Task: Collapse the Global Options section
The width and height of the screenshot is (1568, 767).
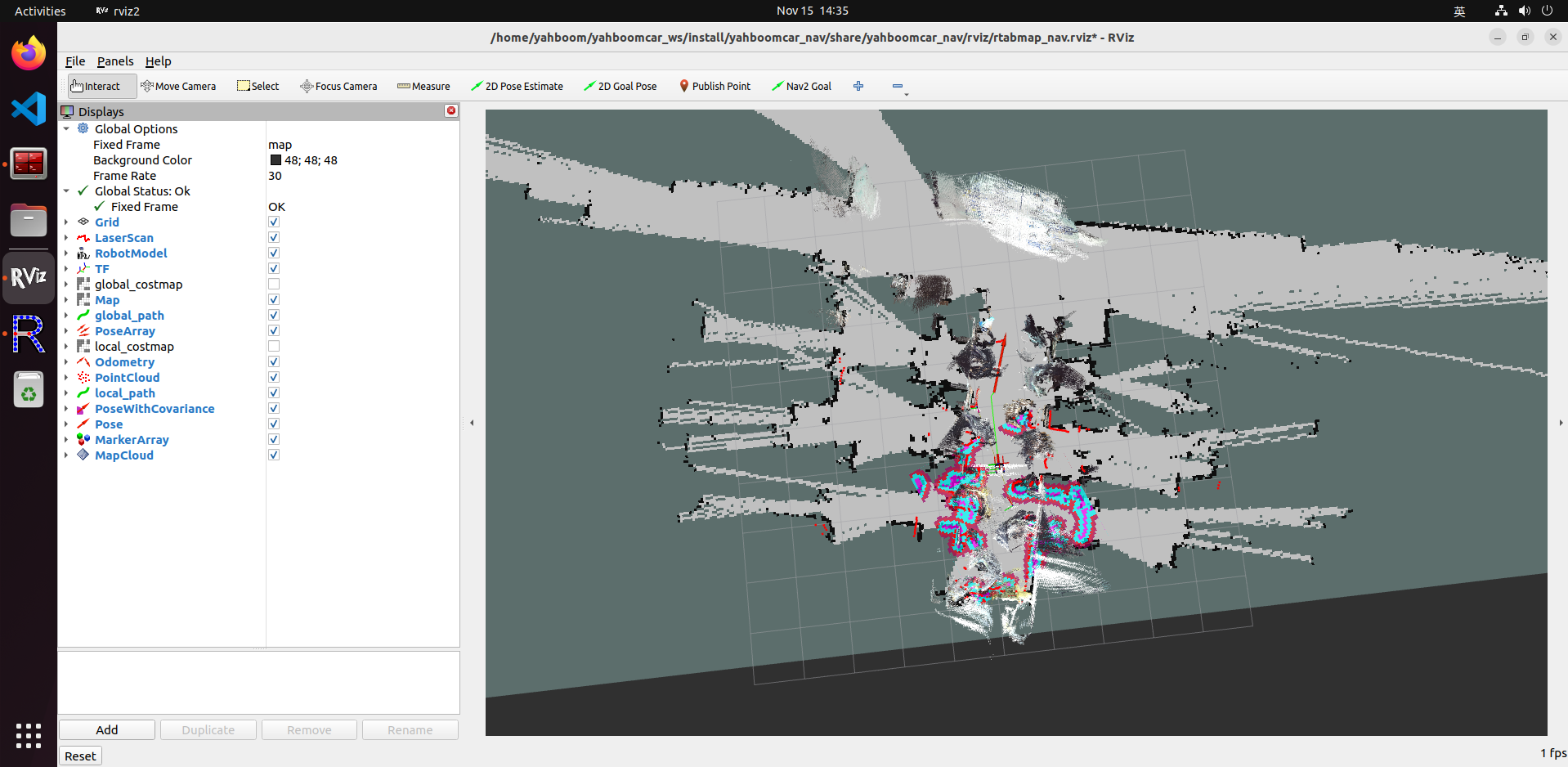Action: click(x=66, y=129)
